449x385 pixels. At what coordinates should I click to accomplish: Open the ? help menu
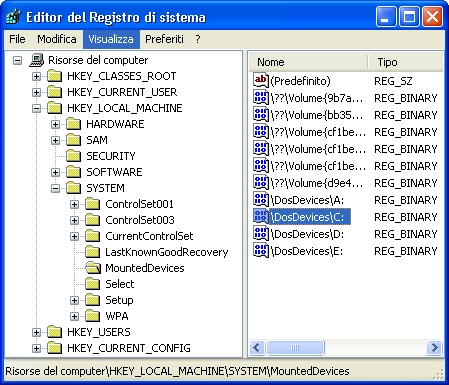tap(198, 39)
